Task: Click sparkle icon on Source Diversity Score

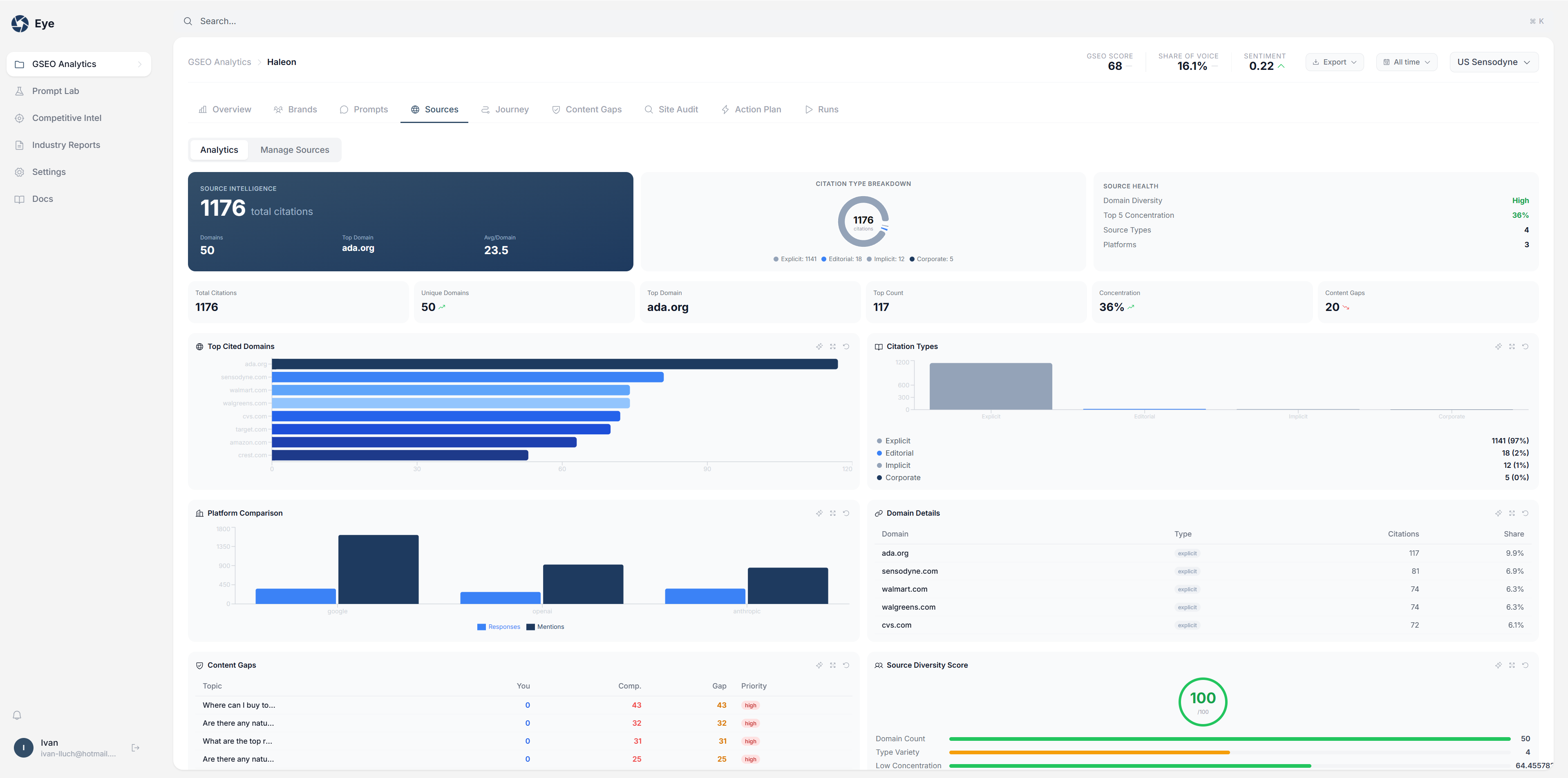Action: point(1499,665)
